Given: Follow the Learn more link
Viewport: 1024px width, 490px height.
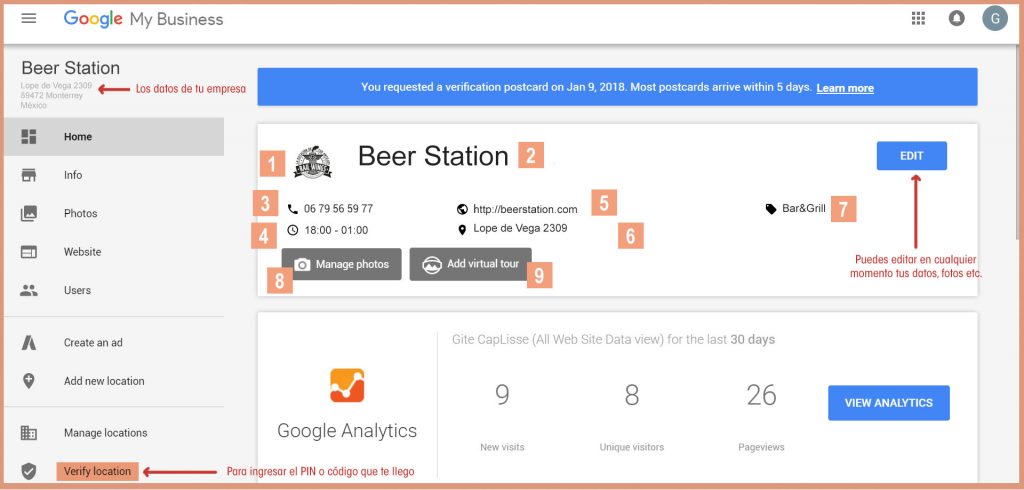Looking at the screenshot, I should (845, 88).
